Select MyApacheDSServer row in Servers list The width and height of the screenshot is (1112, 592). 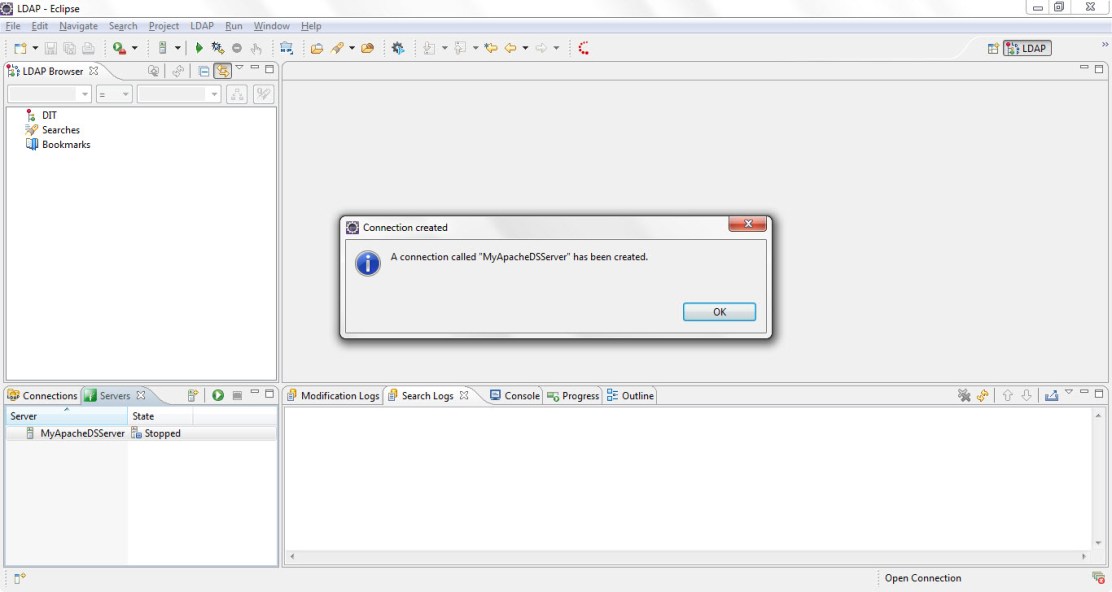pyautogui.click(x=82, y=434)
